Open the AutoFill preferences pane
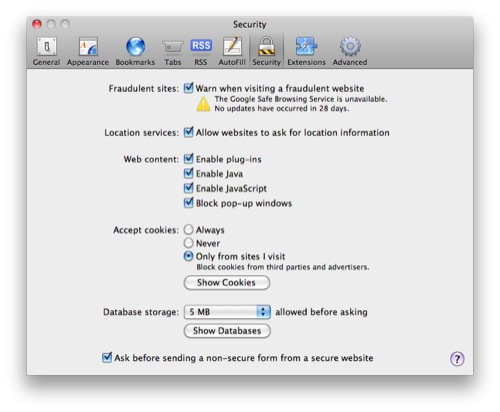Viewport: 500px width, 412px height. (x=232, y=51)
